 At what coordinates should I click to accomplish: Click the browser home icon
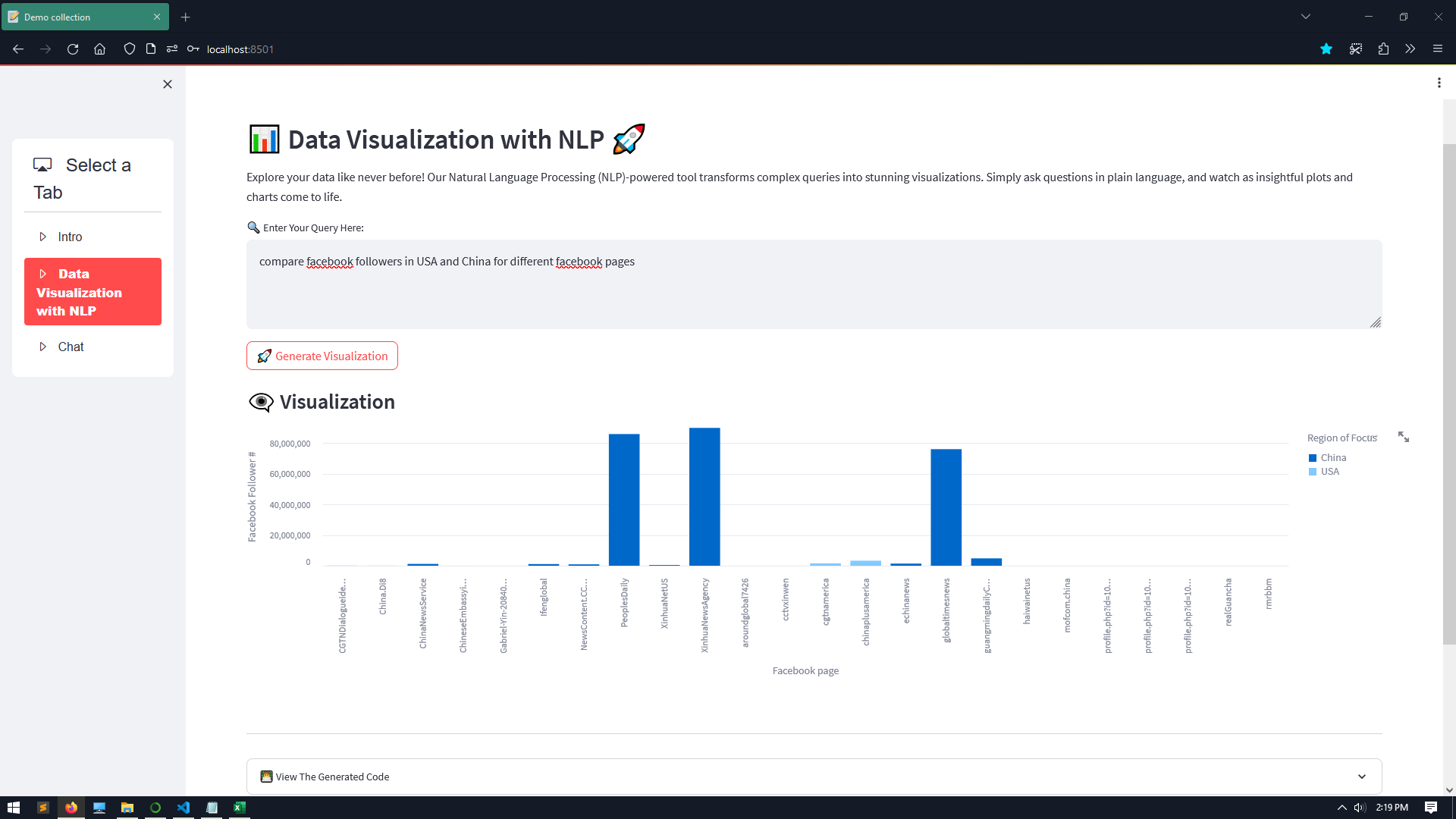point(99,49)
